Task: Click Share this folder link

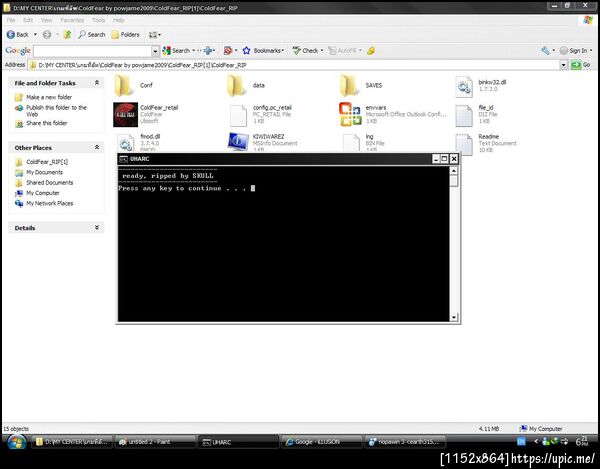Action: pyautogui.click(x=47, y=123)
